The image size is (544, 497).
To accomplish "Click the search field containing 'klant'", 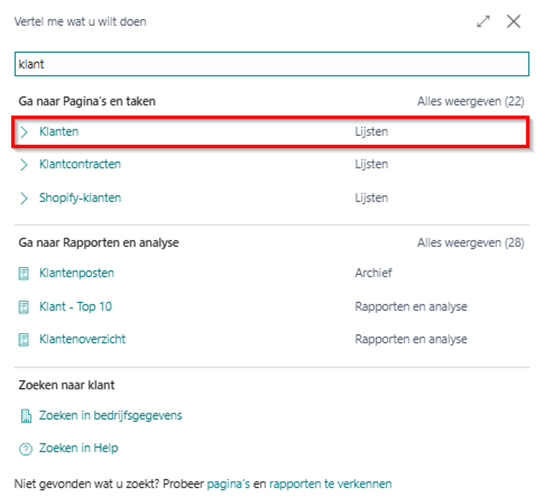I will [272, 64].
